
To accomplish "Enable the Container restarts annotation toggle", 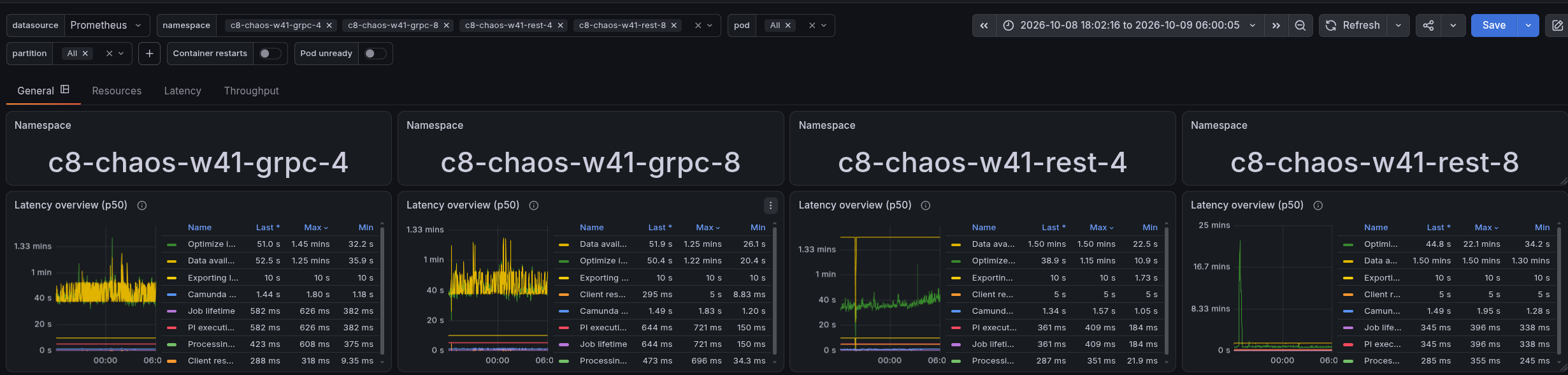I will (x=270, y=54).
